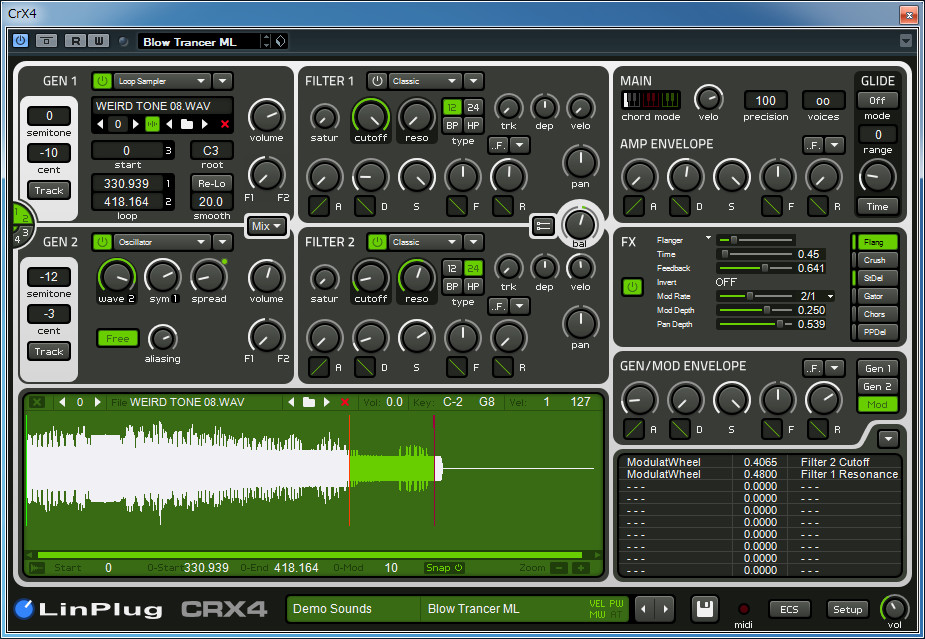Click the diamond icon beside the host preset name

point(280,41)
